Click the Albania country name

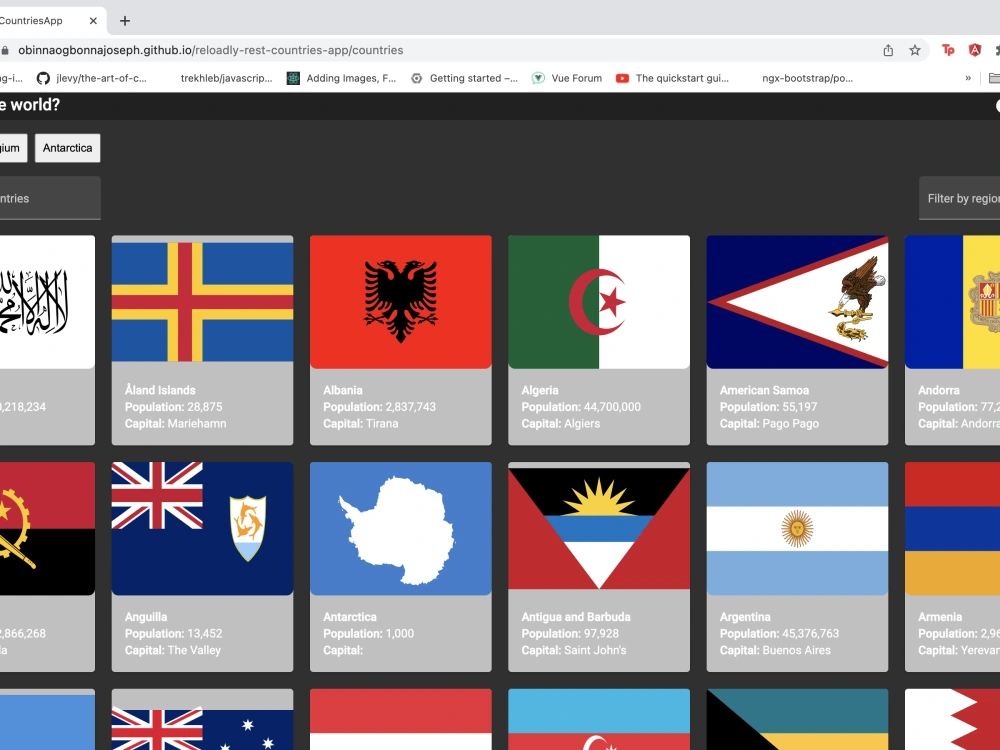click(342, 390)
